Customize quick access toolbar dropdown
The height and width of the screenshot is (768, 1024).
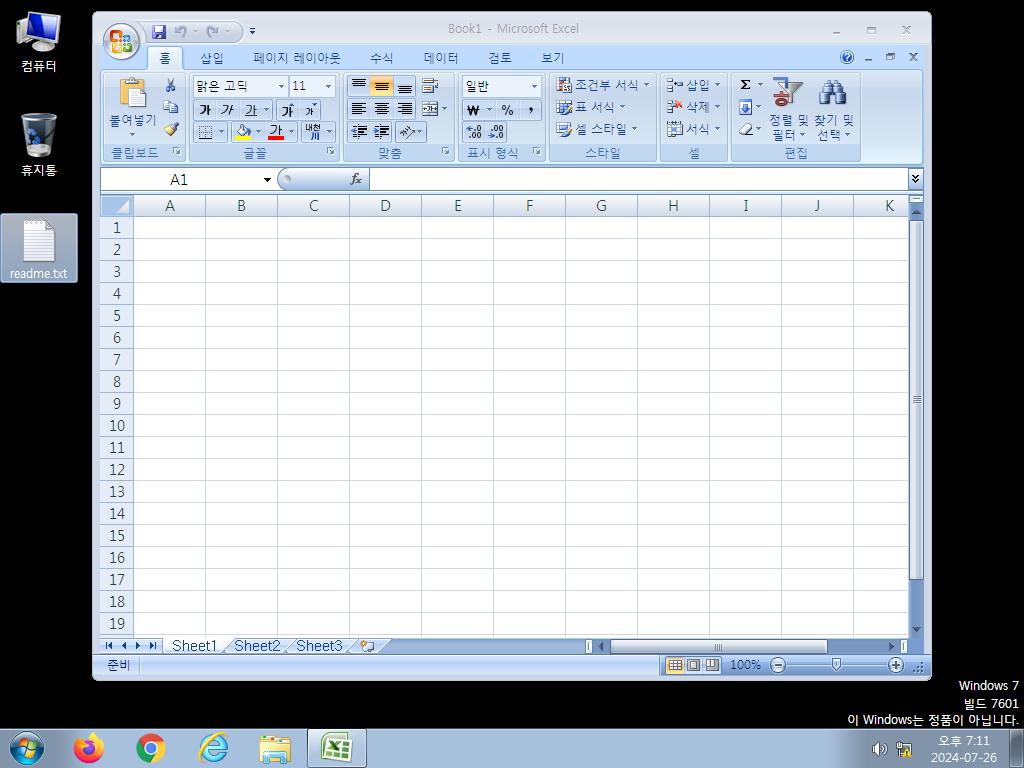[x=253, y=31]
